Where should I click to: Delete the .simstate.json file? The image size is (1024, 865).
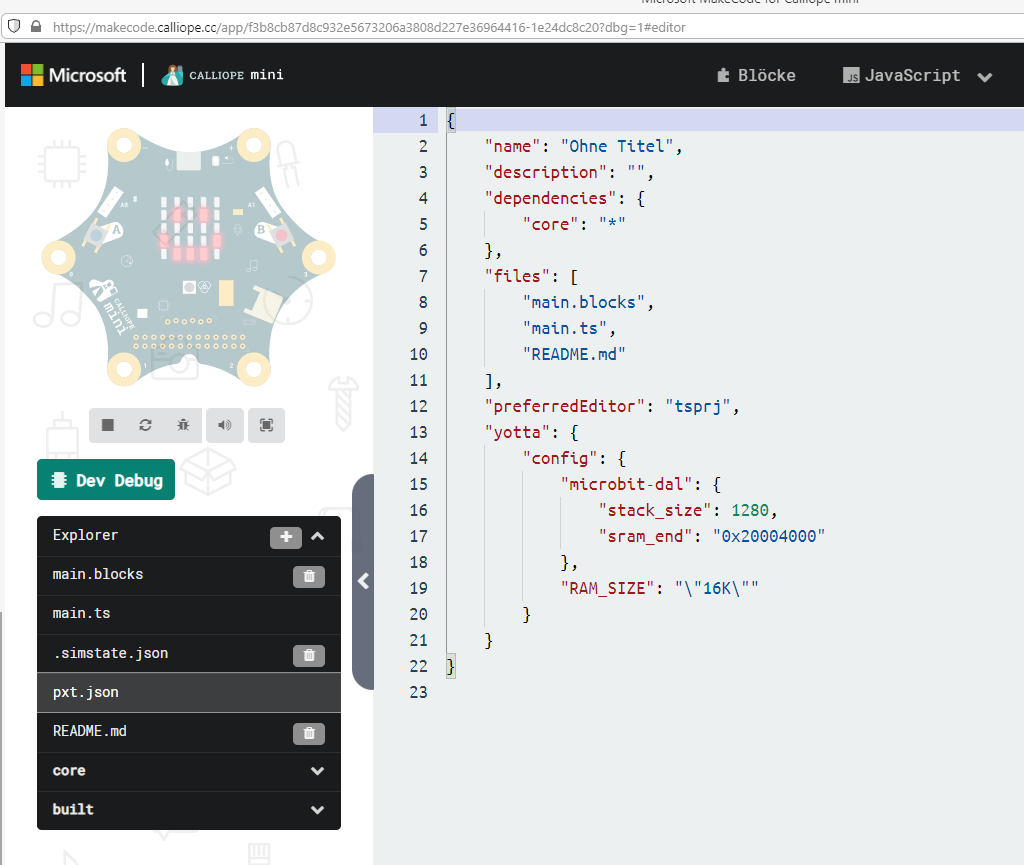pos(308,655)
